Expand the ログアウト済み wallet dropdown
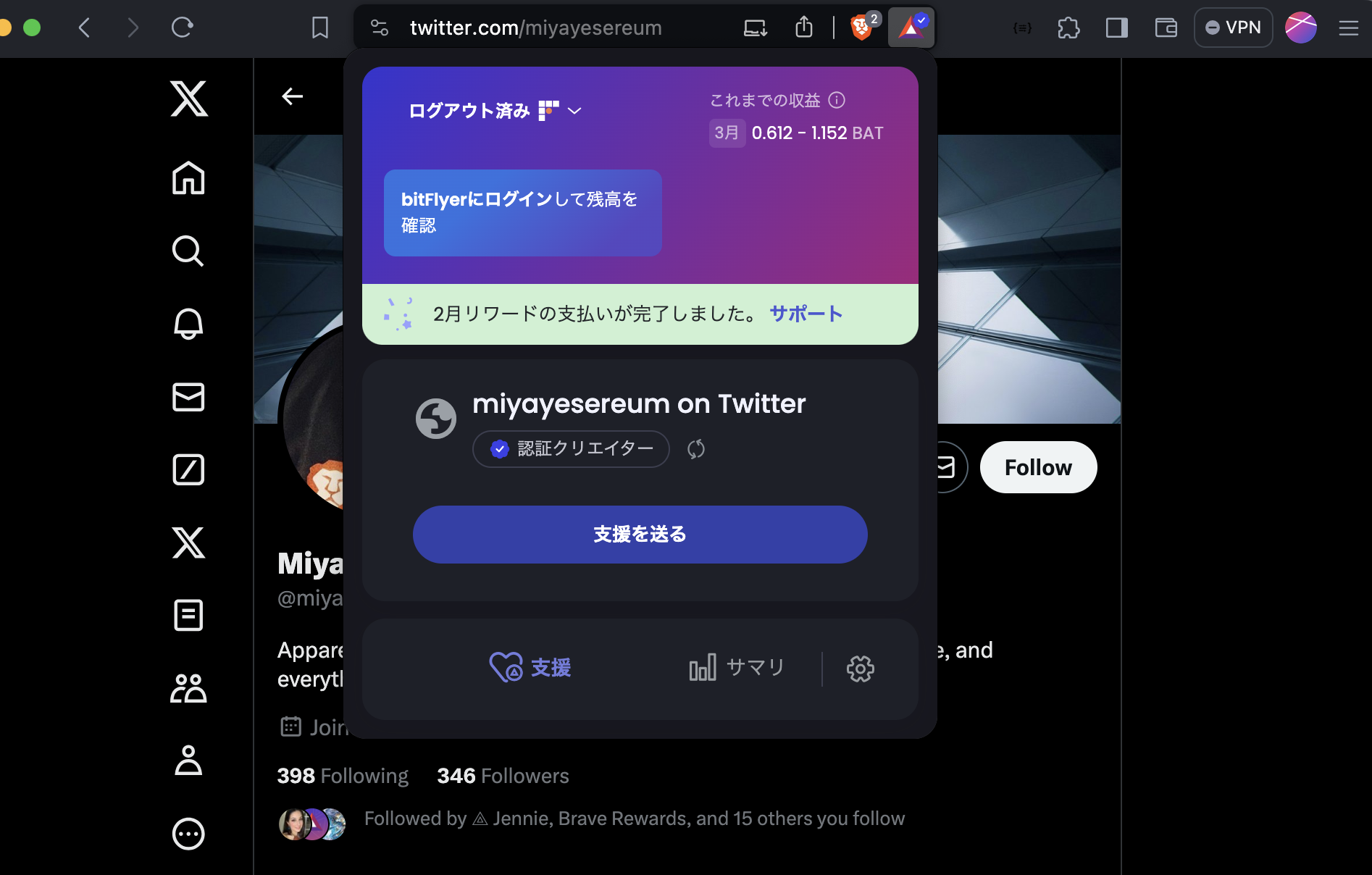 (495, 111)
